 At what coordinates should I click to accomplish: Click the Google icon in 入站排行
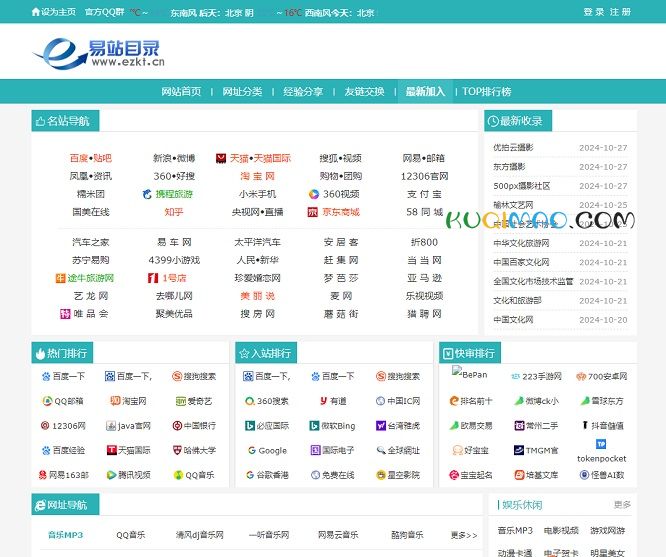click(x=252, y=450)
